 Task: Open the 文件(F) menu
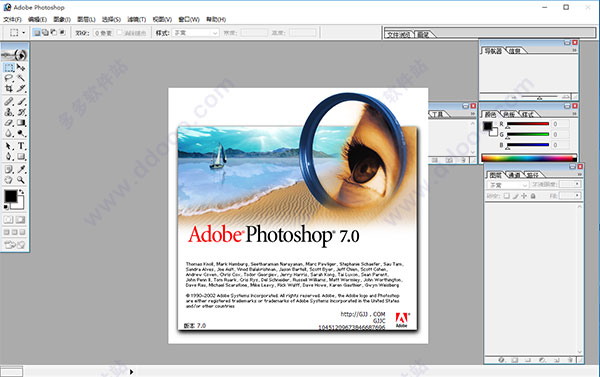(x=12, y=19)
